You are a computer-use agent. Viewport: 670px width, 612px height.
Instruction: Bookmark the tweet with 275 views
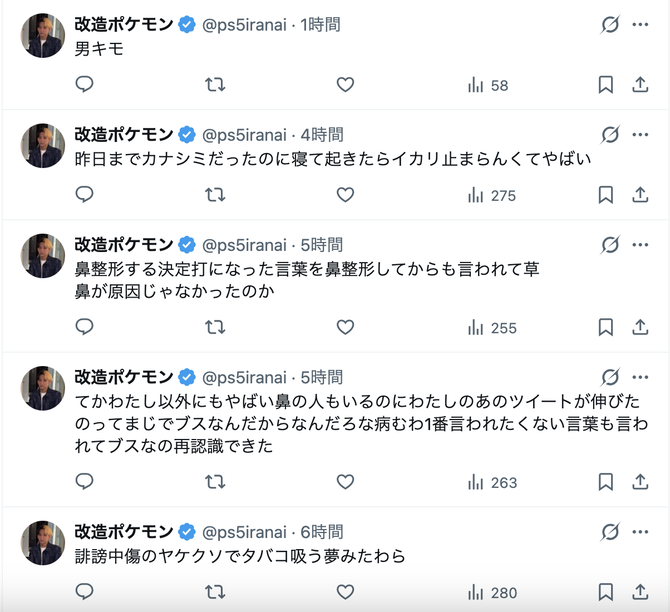tap(605, 195)
